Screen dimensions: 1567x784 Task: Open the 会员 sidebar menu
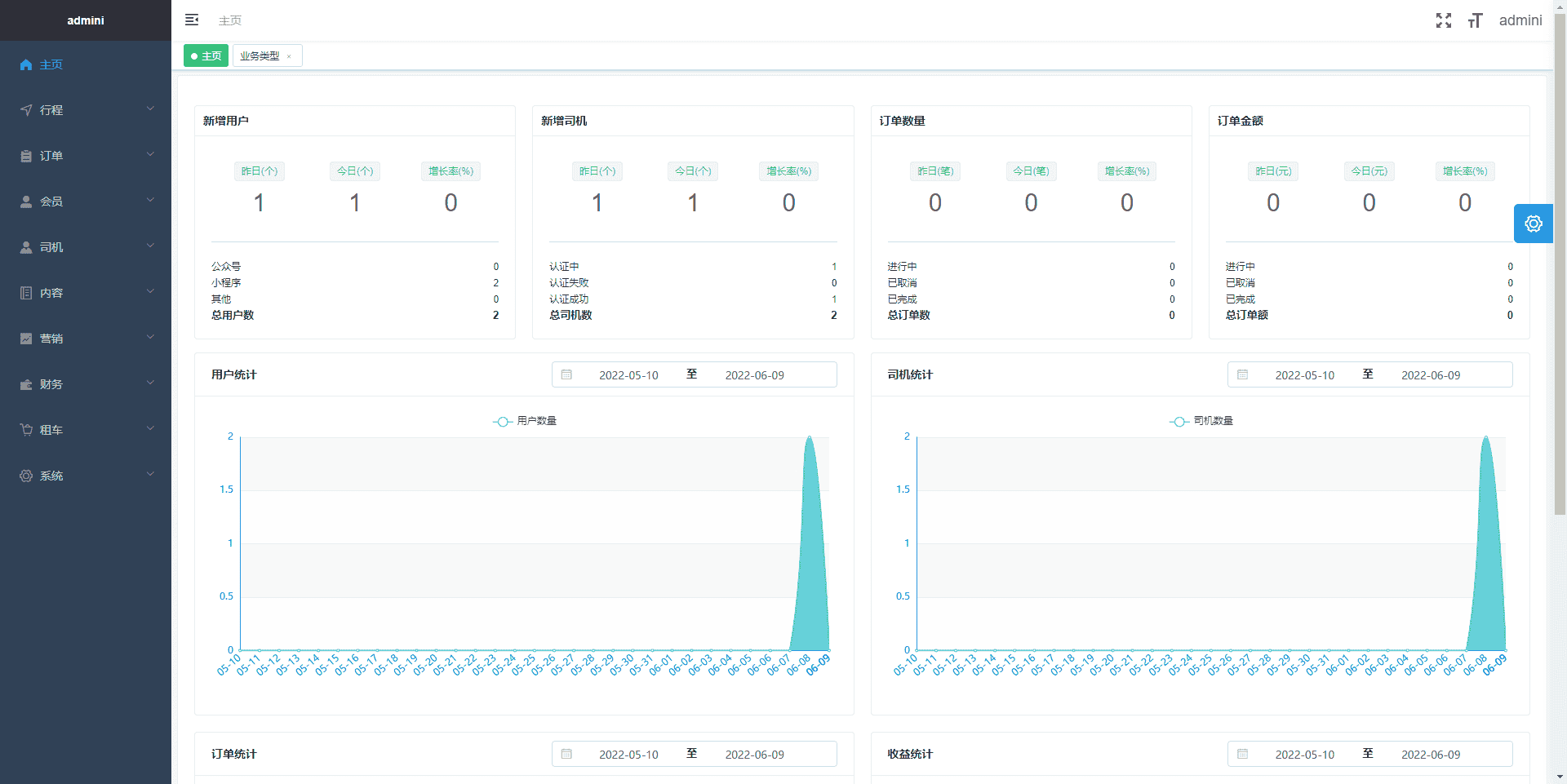[x=86, y=202]
